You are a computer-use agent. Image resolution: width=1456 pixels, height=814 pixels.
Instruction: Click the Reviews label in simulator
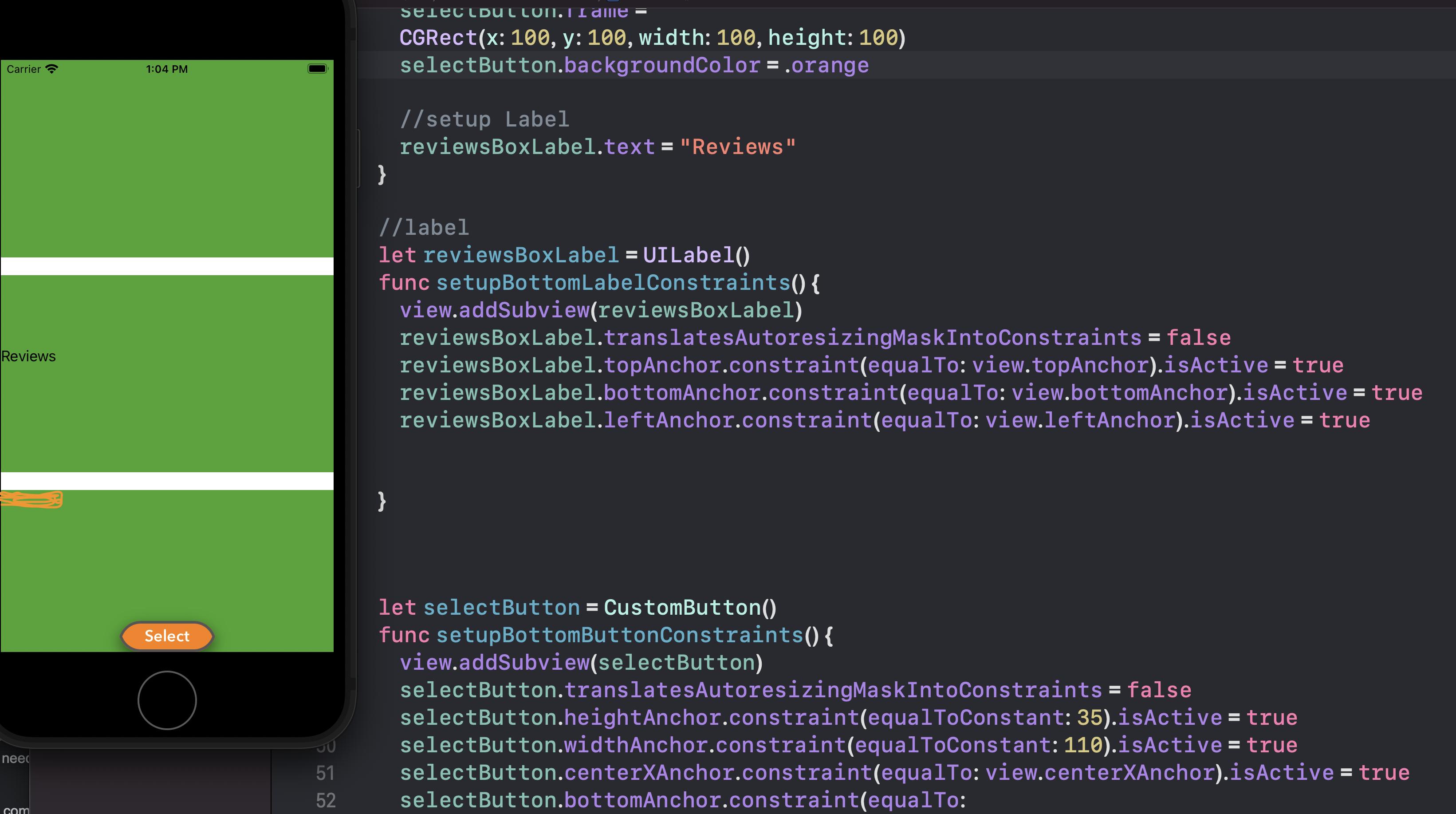coord(28,356)
